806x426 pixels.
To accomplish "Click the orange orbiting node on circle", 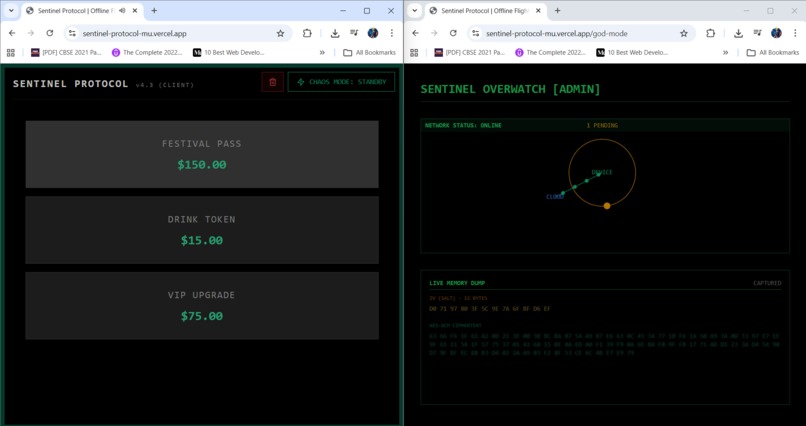I will click(x=607, y=206).
